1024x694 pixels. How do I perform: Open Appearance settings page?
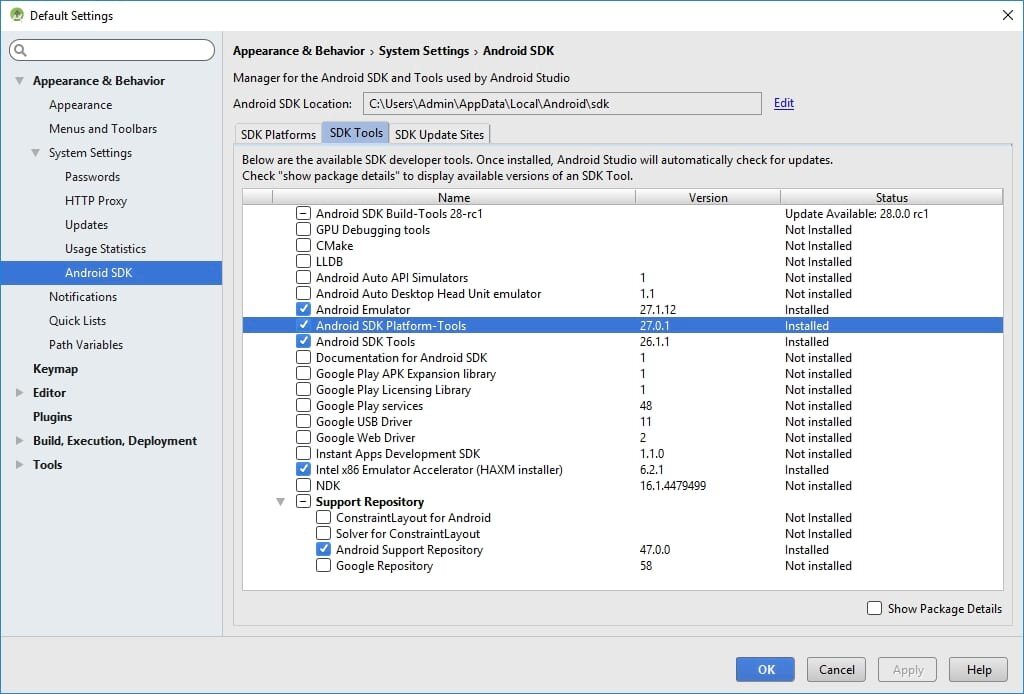pyautogui.click(x=80, y=105)
